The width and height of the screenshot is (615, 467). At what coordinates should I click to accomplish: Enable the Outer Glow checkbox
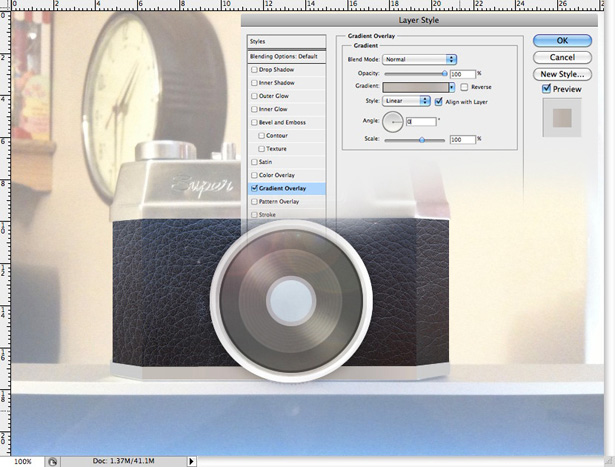coord(254,96)
